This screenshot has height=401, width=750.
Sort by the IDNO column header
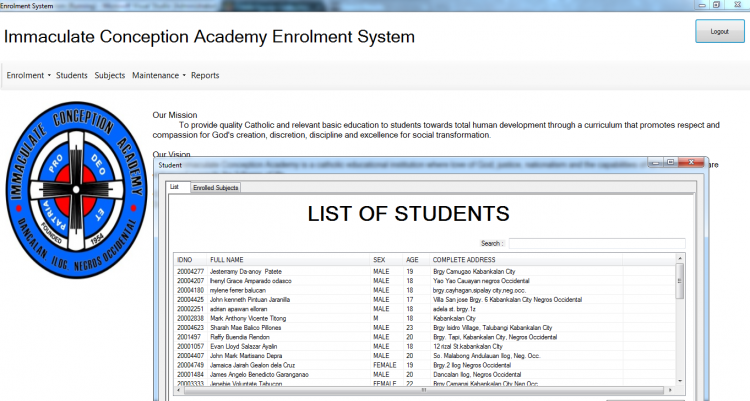pos(190,259)
